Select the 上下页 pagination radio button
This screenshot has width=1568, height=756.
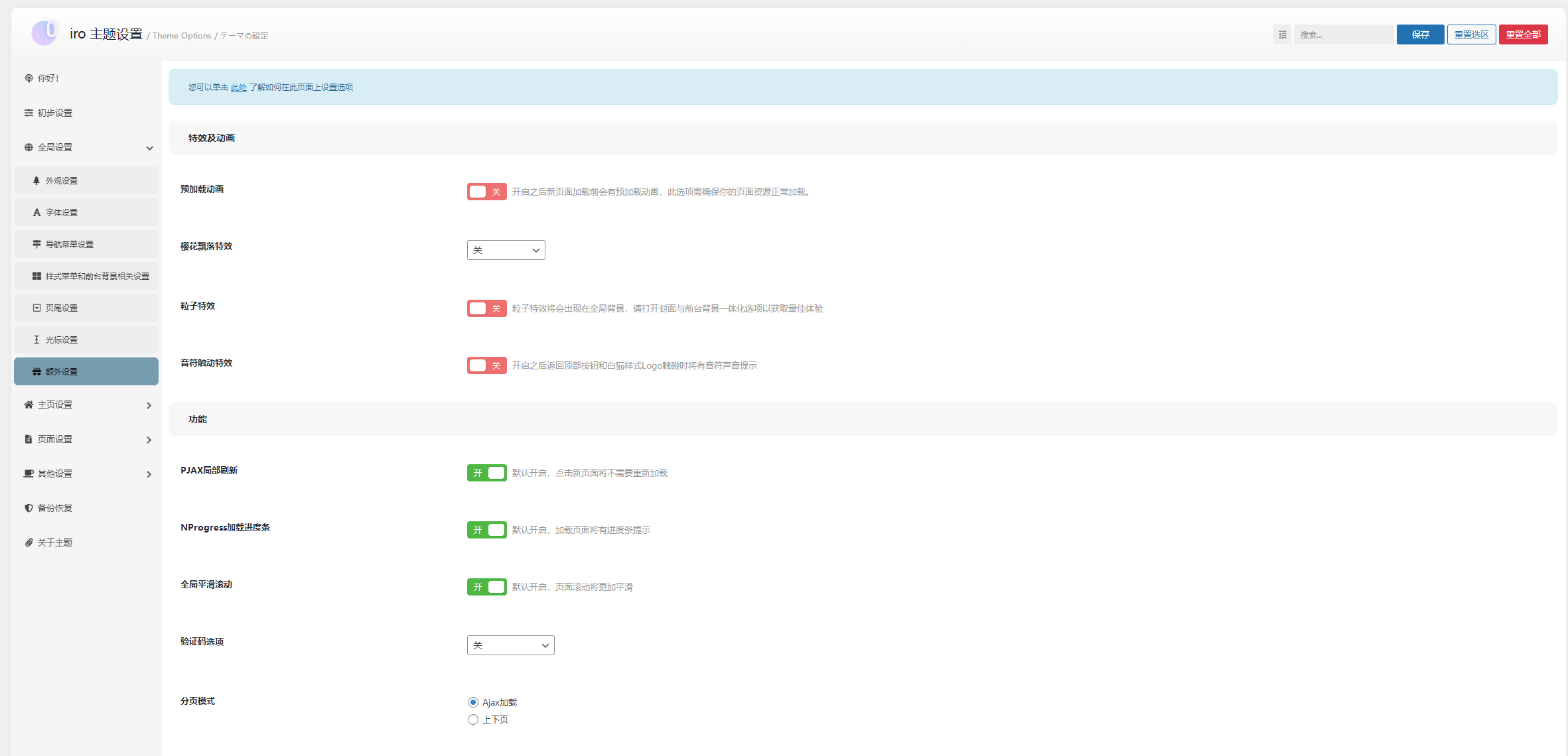473,720
